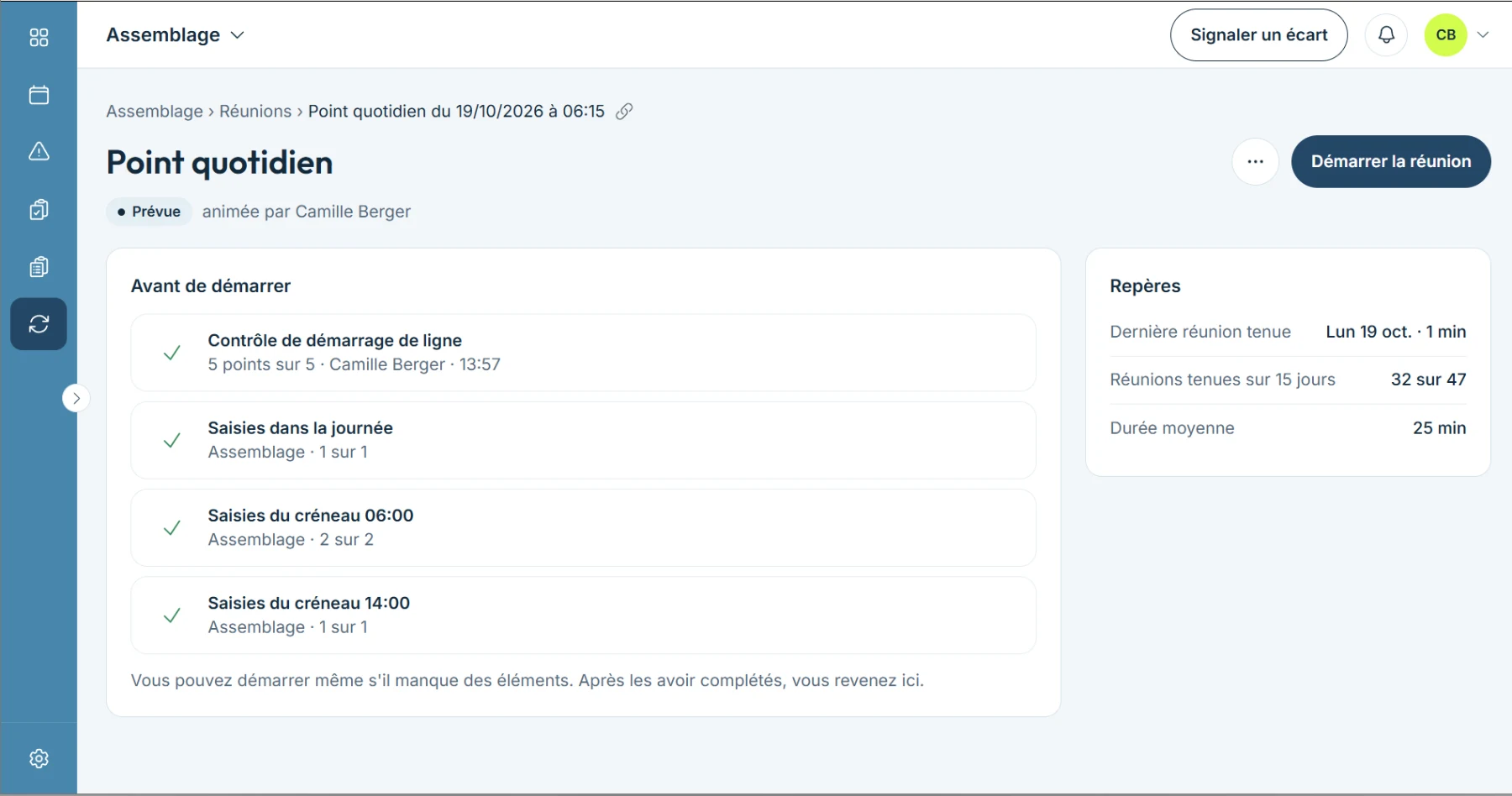Expand the sidebar with the arrow toggle
Image resolution: width=1512 pixels, height=796 pixels.
[76, 398]
